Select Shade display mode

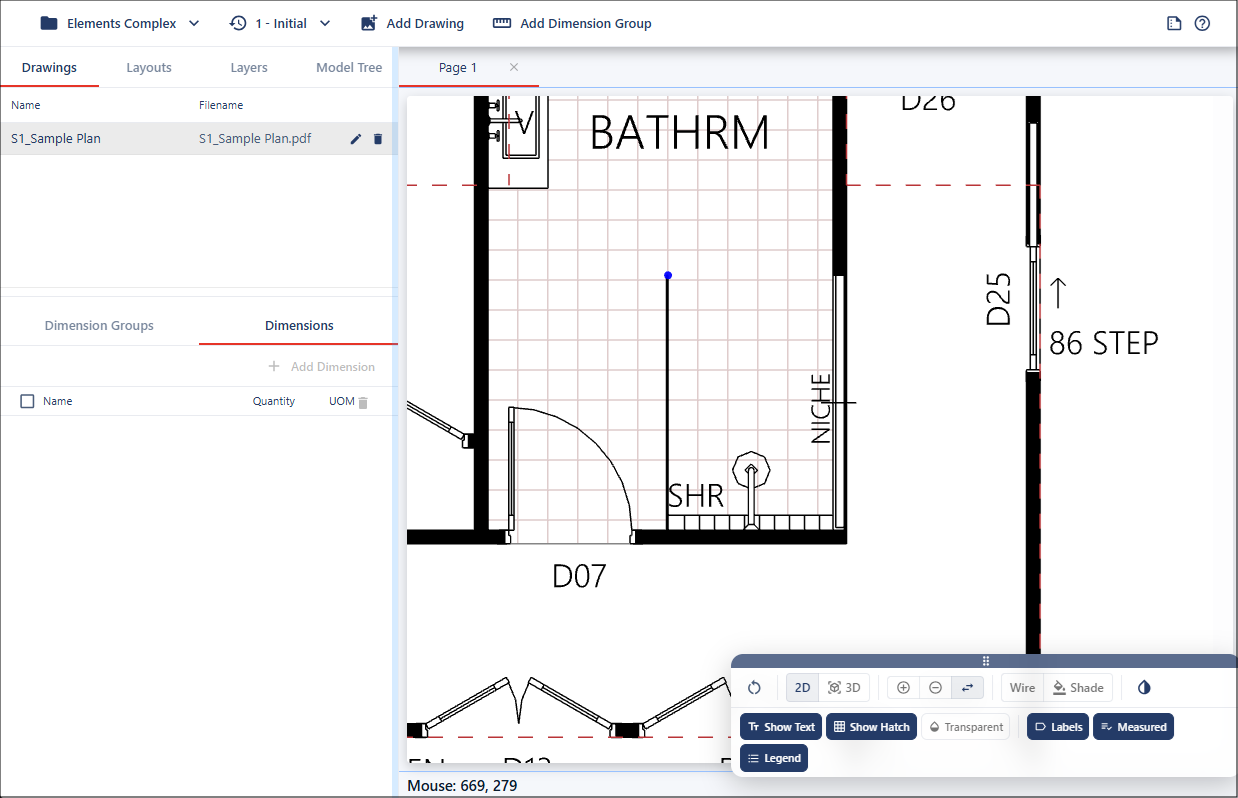tap(1078, 688)
